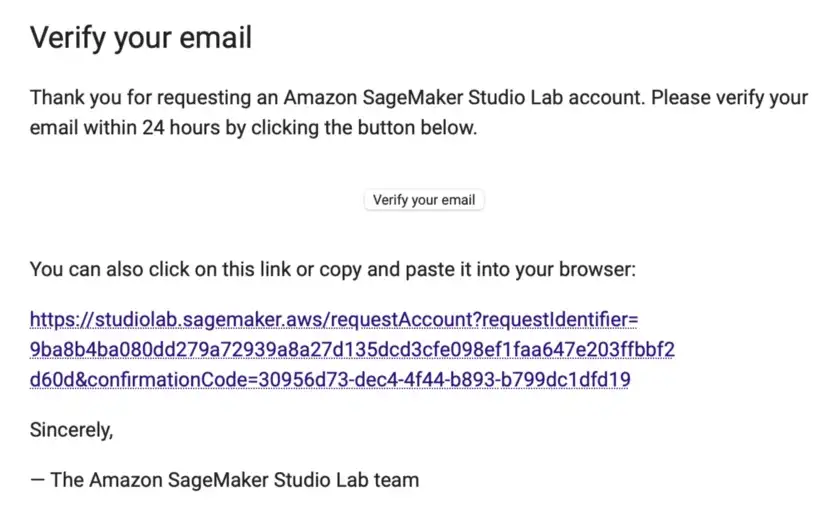The image size is (828, 523).
Task: Click the word requestIdentifier= in the link
Action: click(560, 320)
